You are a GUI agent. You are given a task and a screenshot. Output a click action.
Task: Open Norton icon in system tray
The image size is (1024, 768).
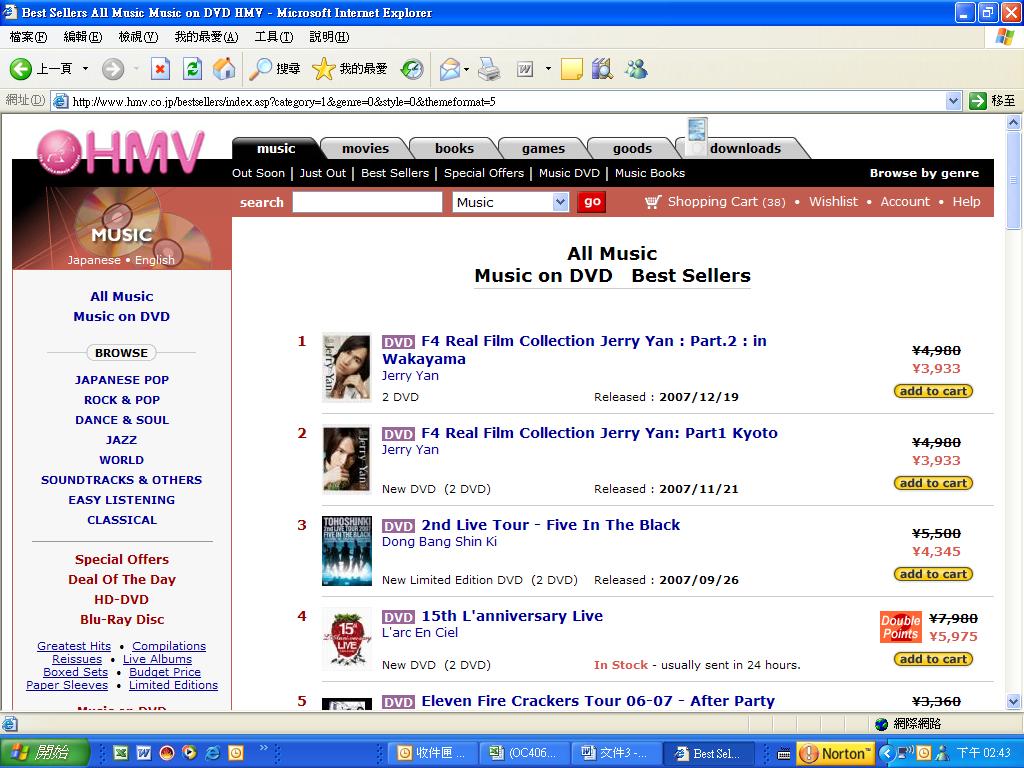835,754
